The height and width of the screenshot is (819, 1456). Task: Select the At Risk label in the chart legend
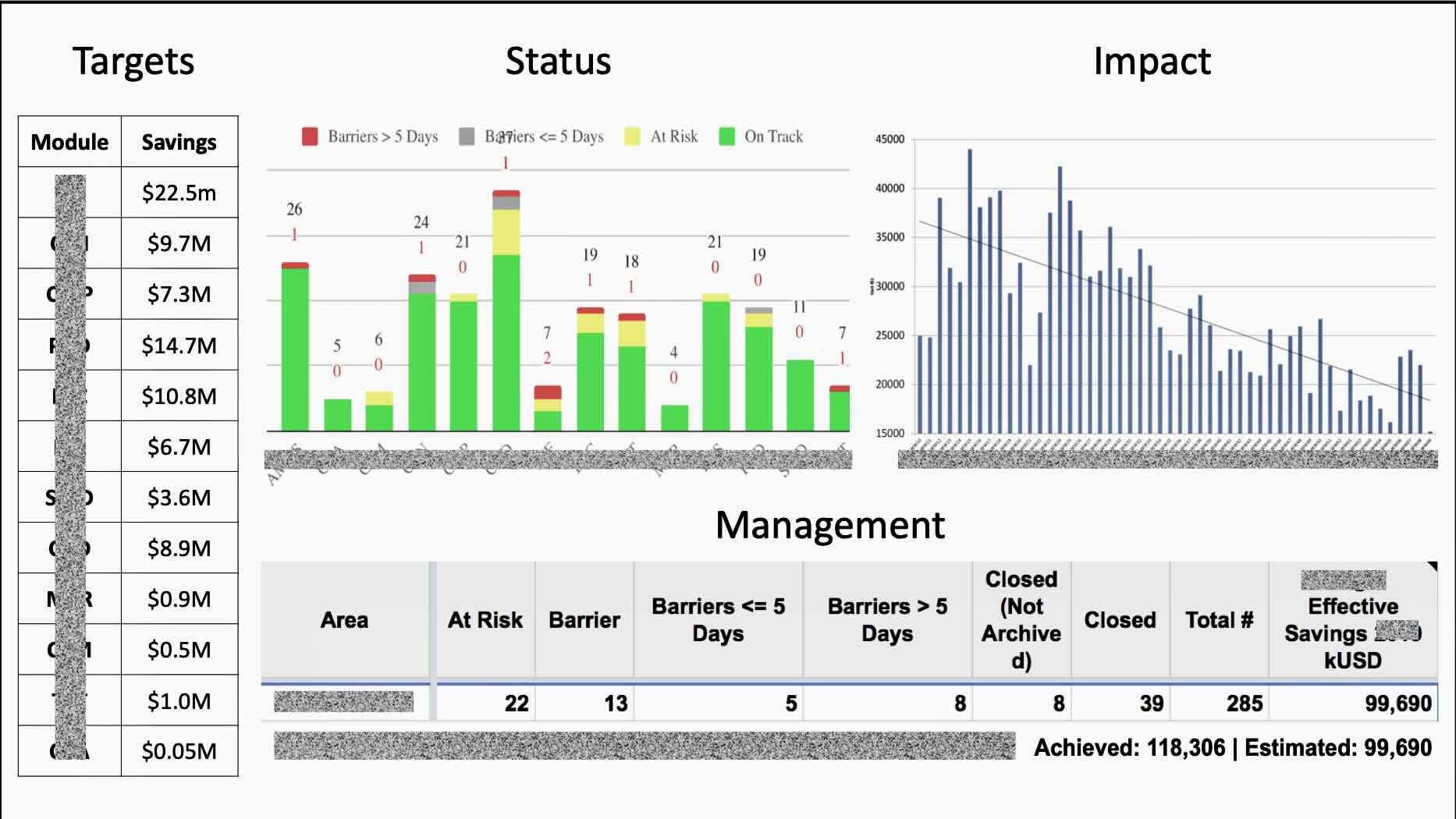click(674, 136)
